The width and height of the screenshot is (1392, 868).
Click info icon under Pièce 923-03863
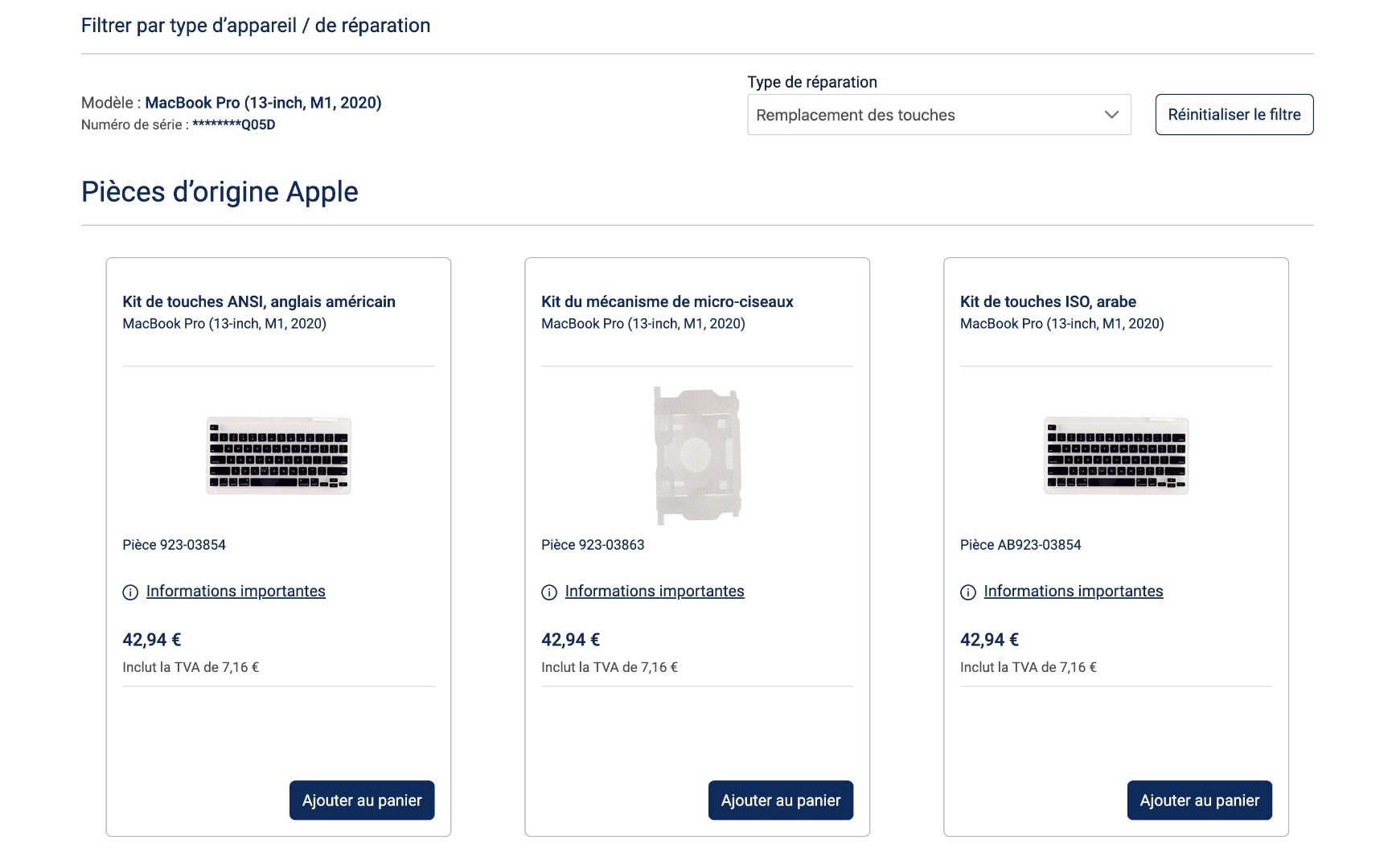pos(549,592)
